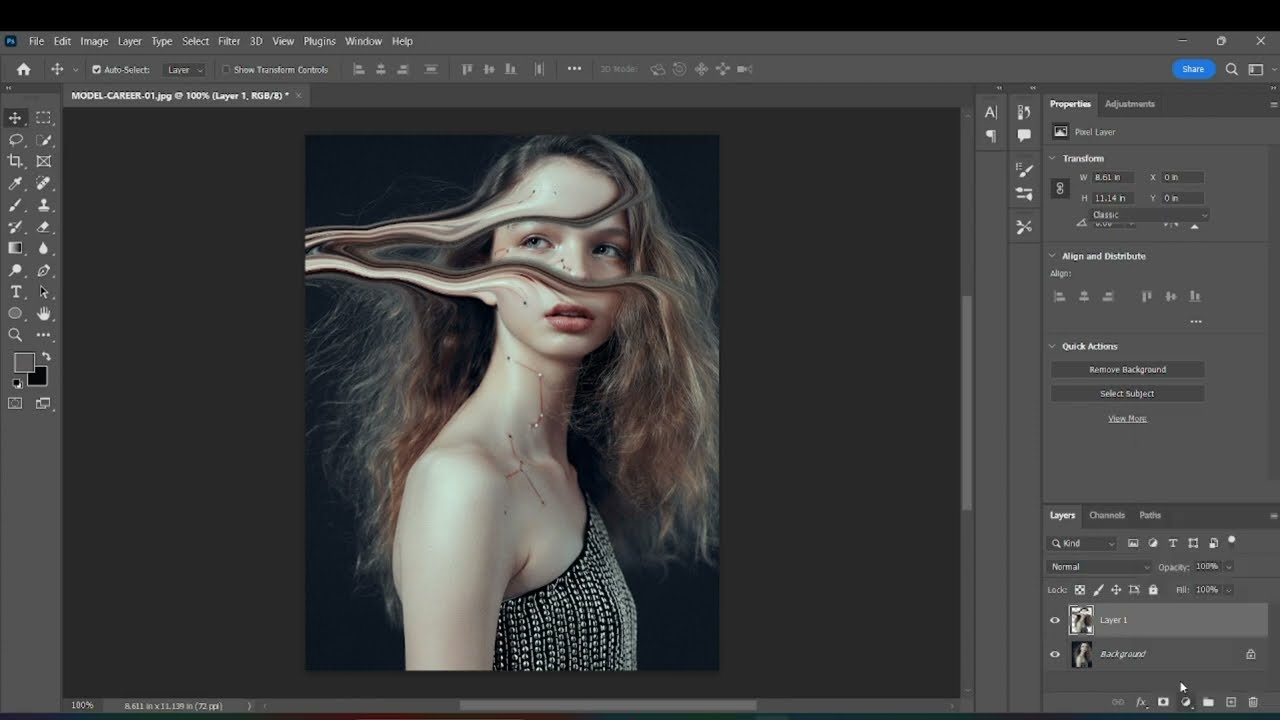This screenshot has width=1280, height=720.
Task: Open layer style fx menu
Action: [1141, 702]
